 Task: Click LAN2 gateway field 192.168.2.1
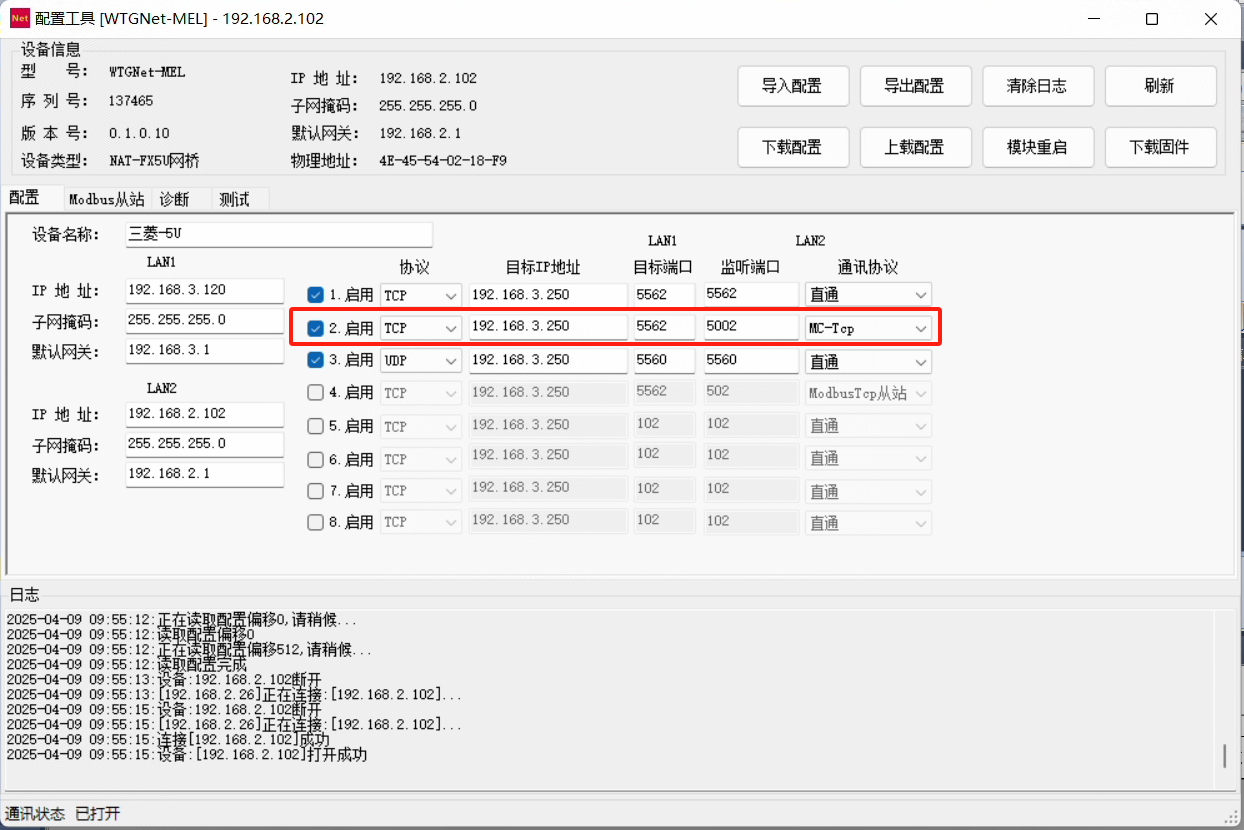point(205,474)
